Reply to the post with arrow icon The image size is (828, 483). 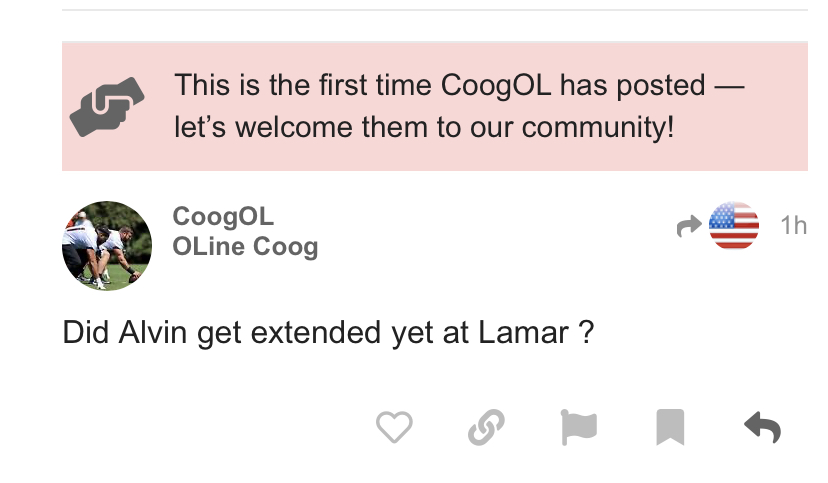(763, 427)
